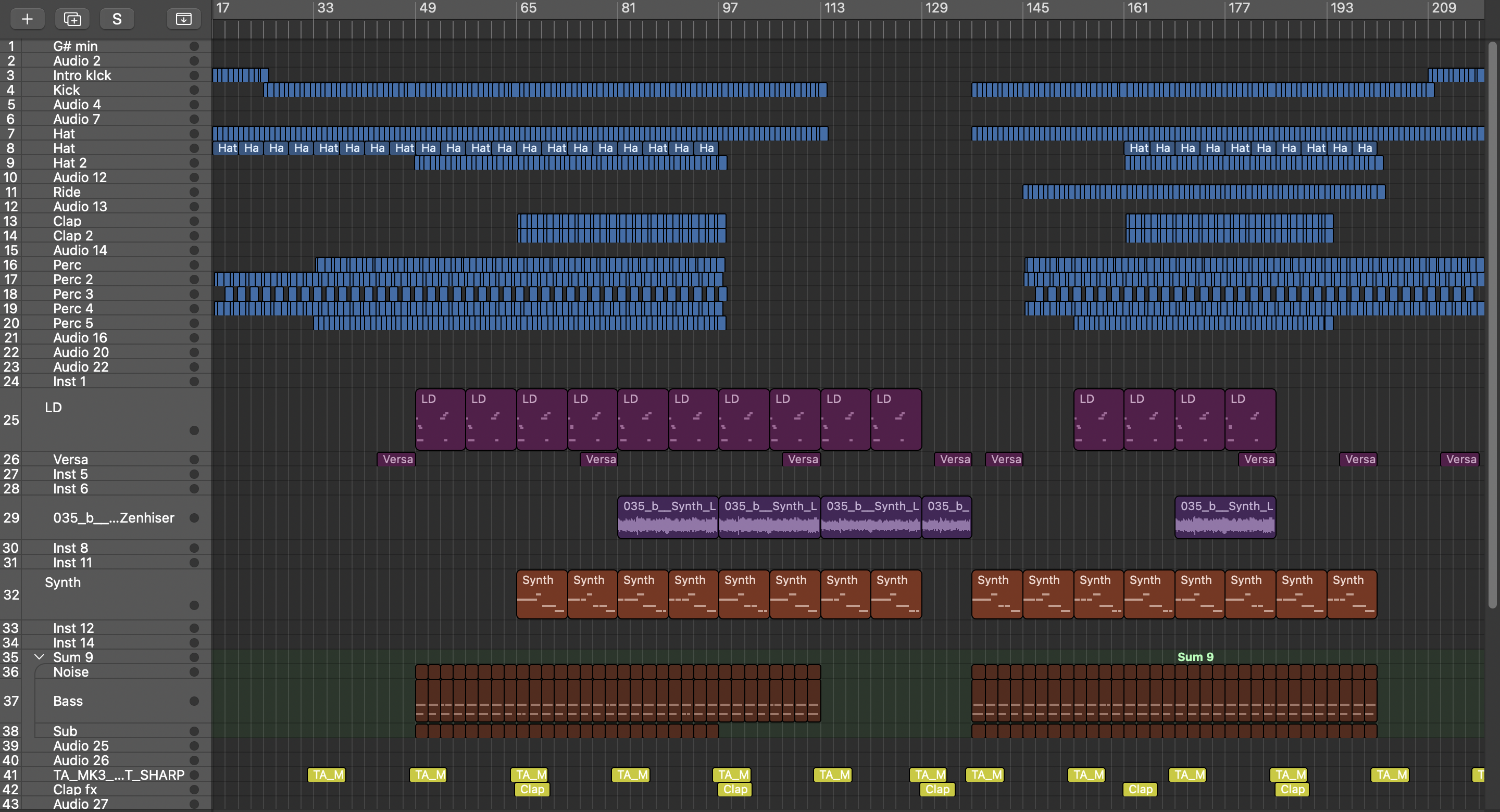The height and width of the screenshot is (812, 1500).
Task: Click bar 97 on the ruler
Action: tap(730, 8)
